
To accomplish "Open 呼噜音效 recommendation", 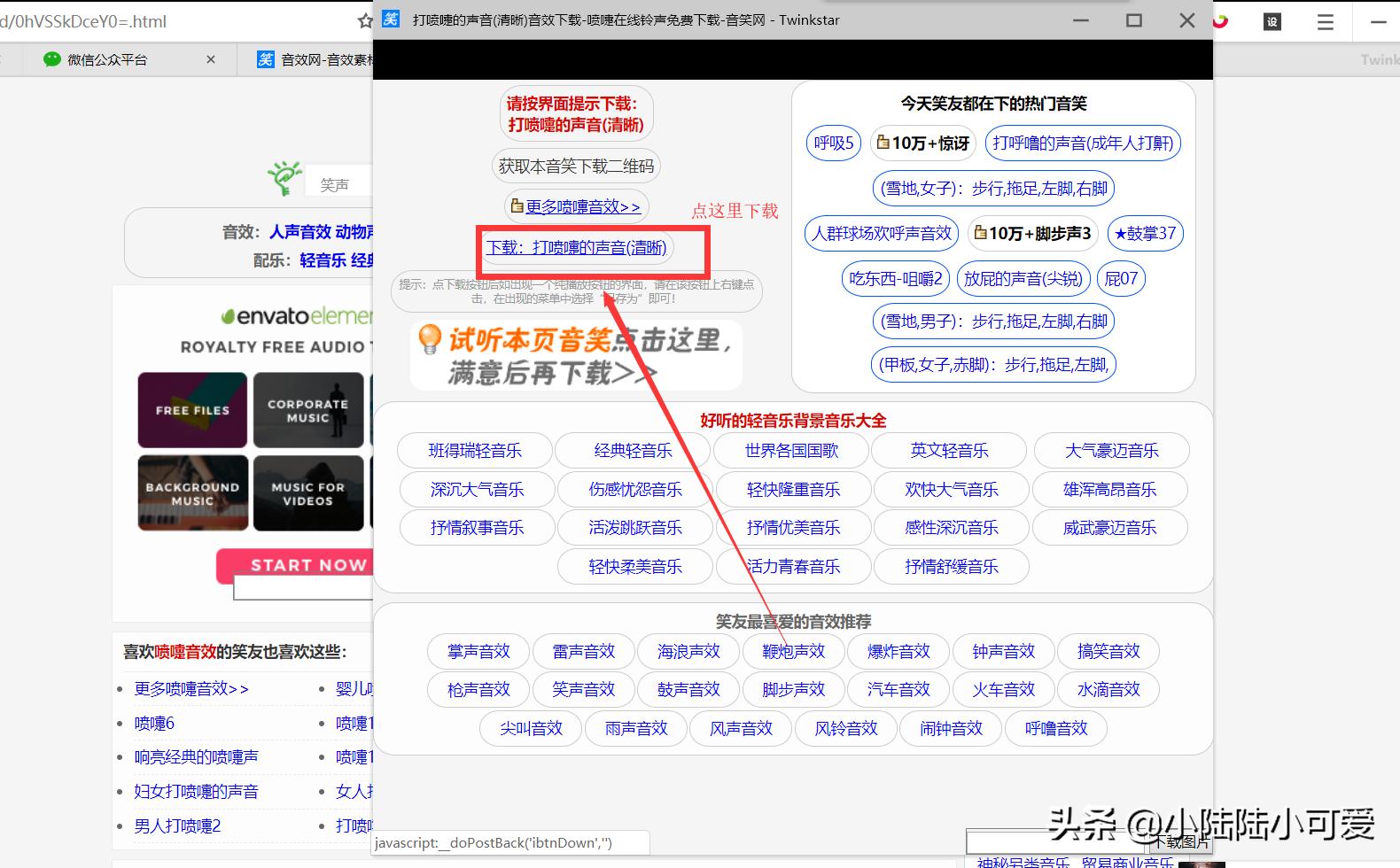I will tap(1056, 729).
